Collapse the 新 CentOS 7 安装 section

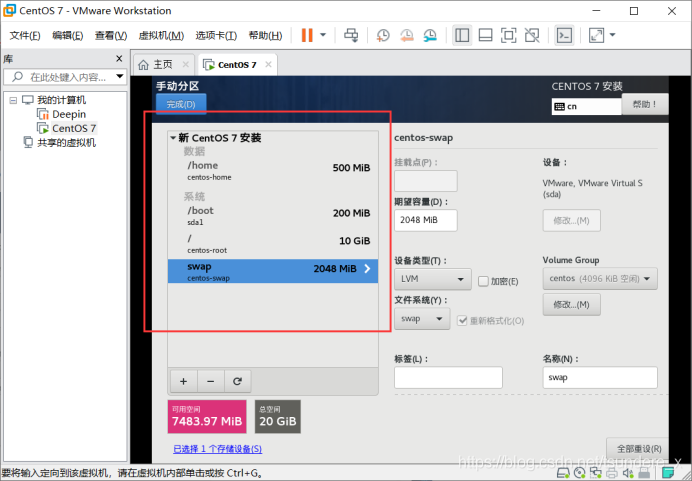(173, 138)
